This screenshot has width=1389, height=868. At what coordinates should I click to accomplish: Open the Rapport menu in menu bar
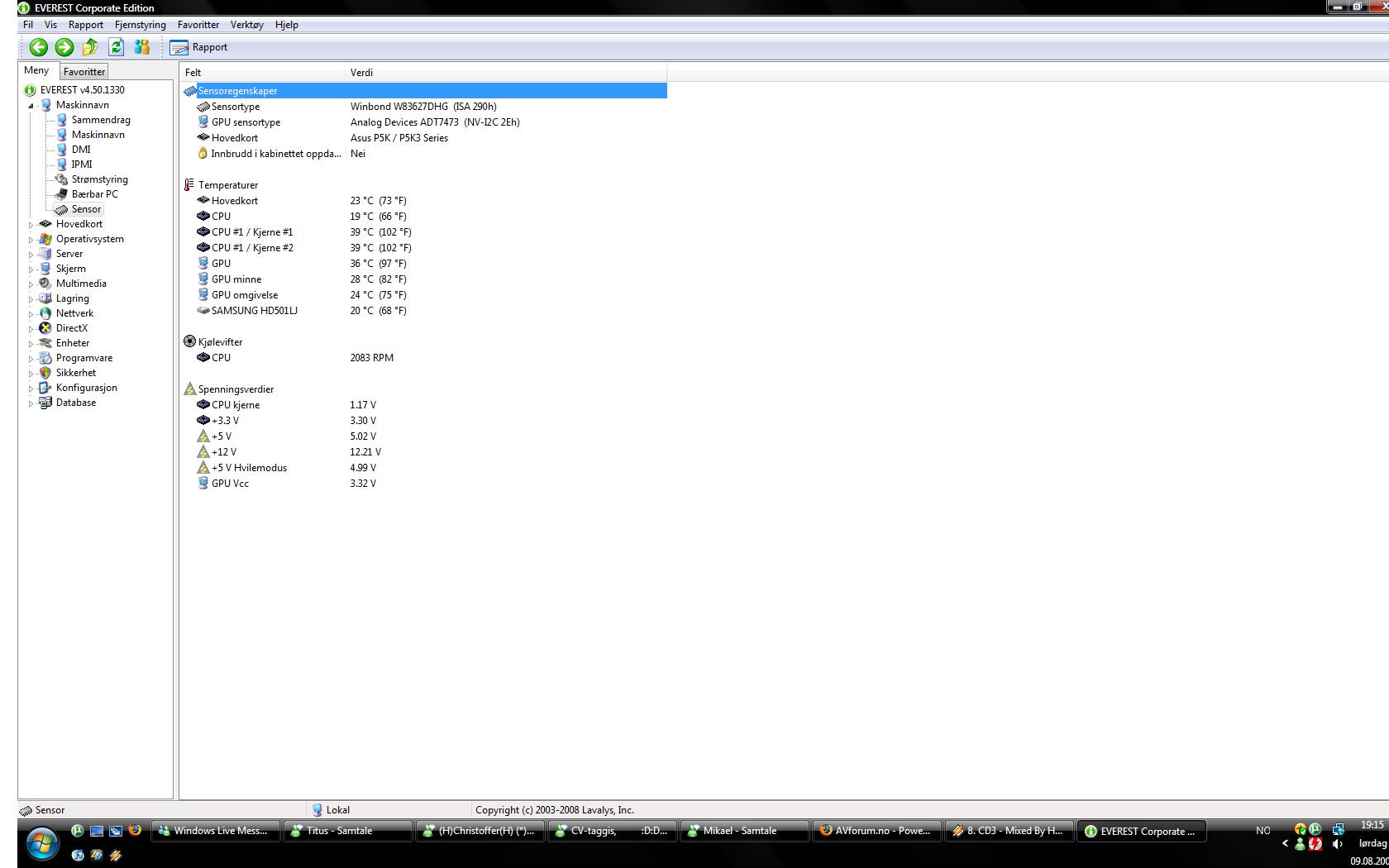pyautogui.click(x=86, y=25)
